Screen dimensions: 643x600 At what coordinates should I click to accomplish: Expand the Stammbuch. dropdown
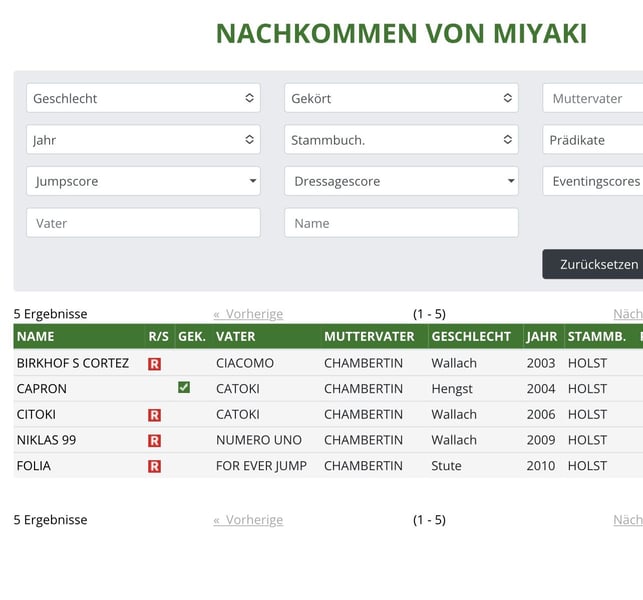[x=401, y=140]
